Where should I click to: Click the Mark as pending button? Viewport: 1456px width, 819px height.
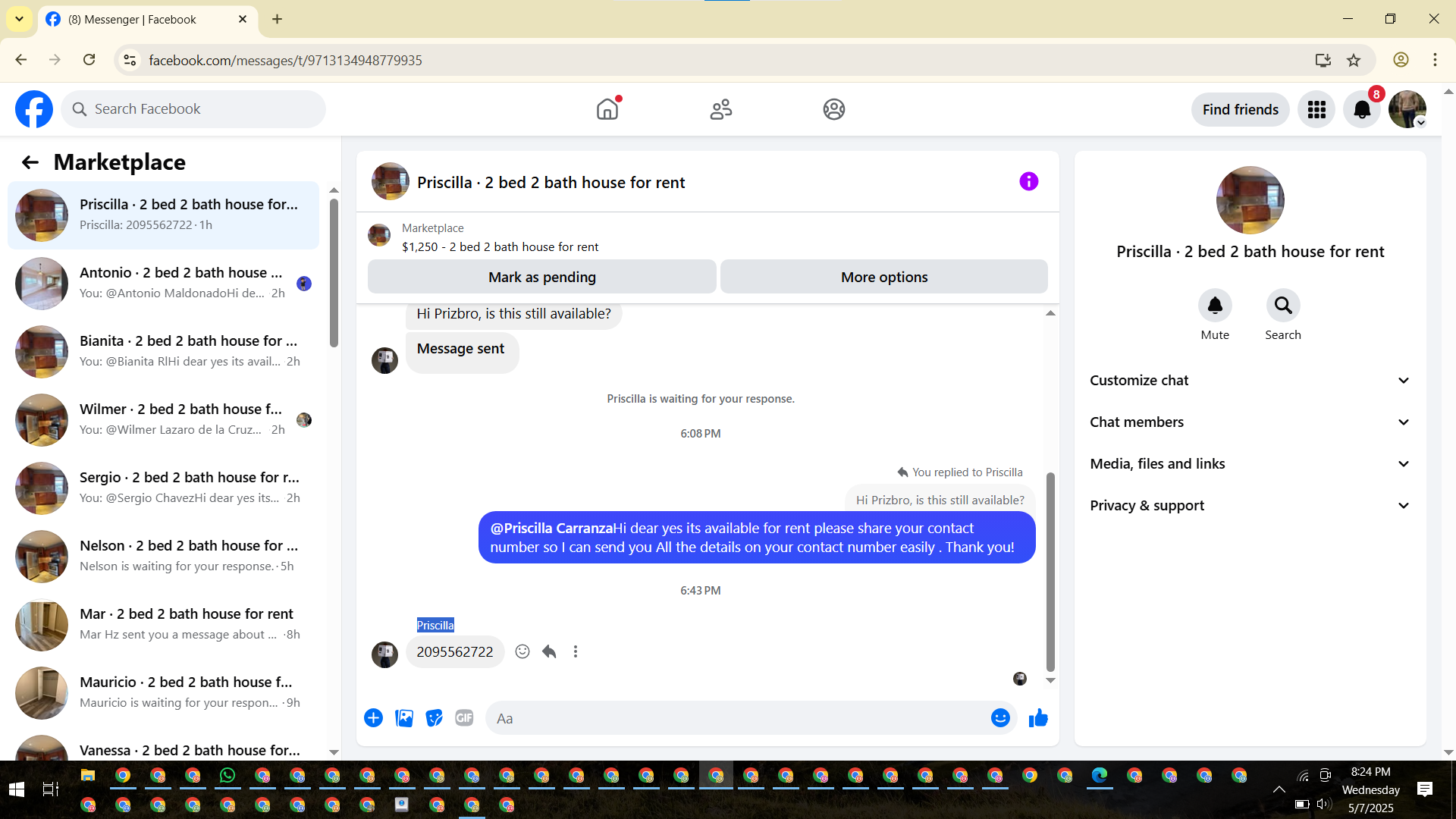tap(541, 278)
